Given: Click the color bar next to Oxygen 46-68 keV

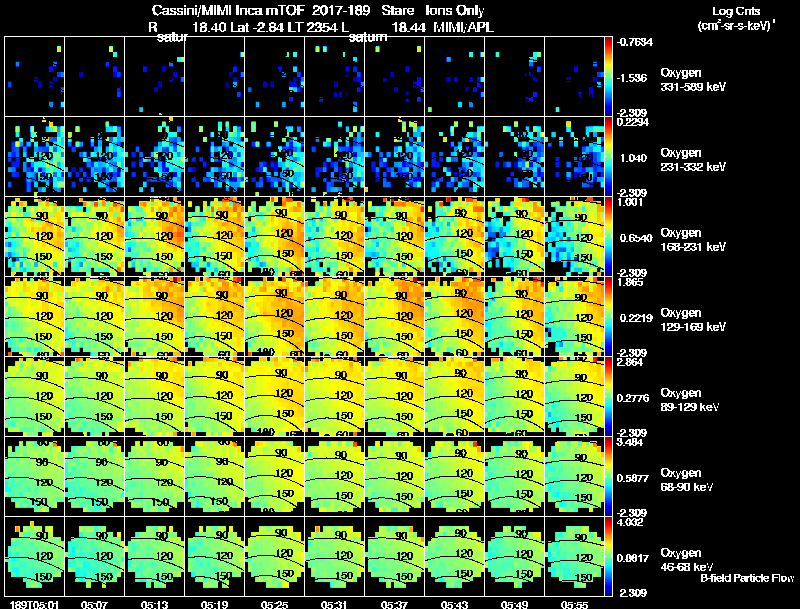Looking at the screenshot, I should click(608, 556).
